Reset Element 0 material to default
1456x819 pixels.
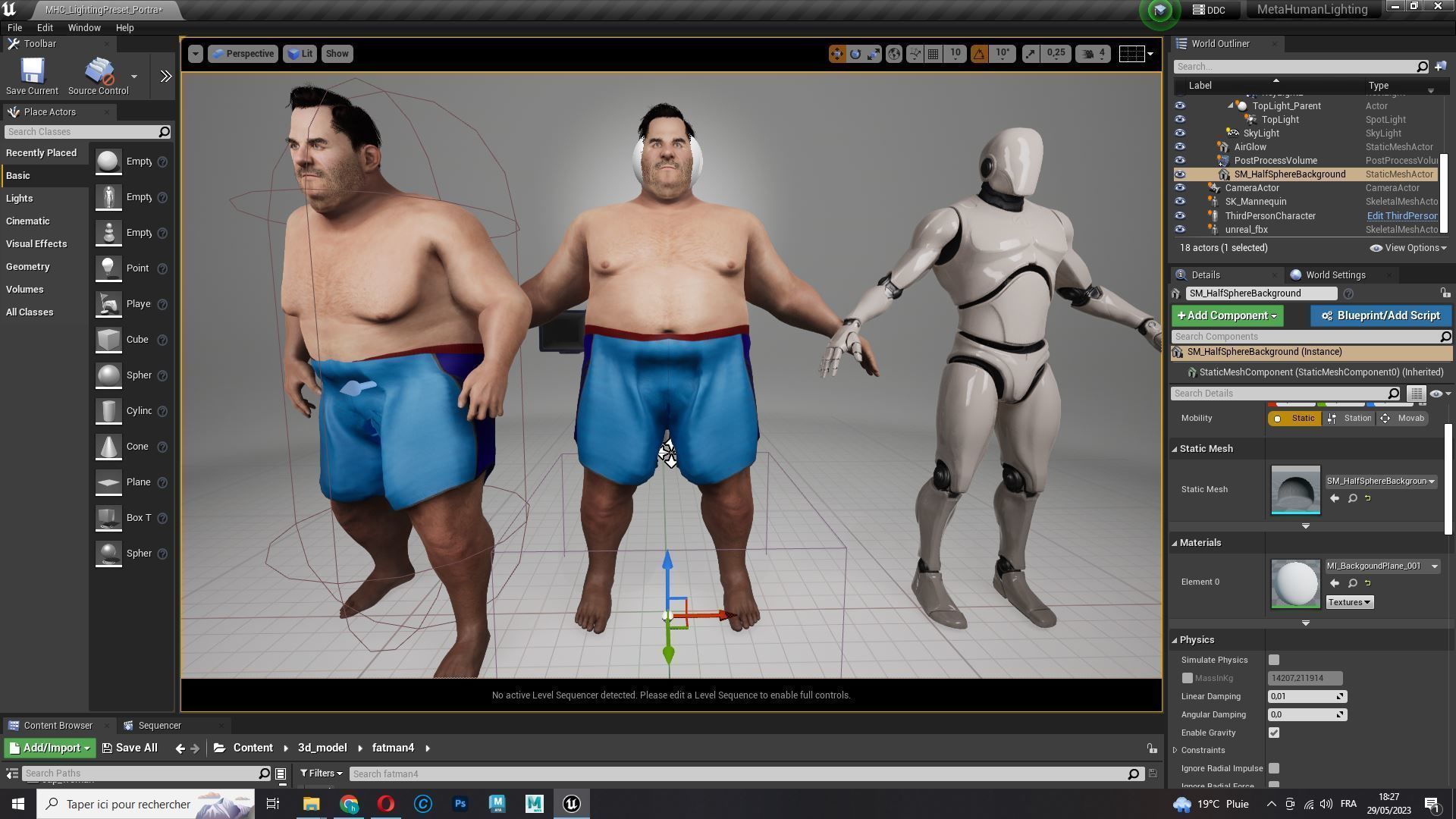[x=1368, y=583]
